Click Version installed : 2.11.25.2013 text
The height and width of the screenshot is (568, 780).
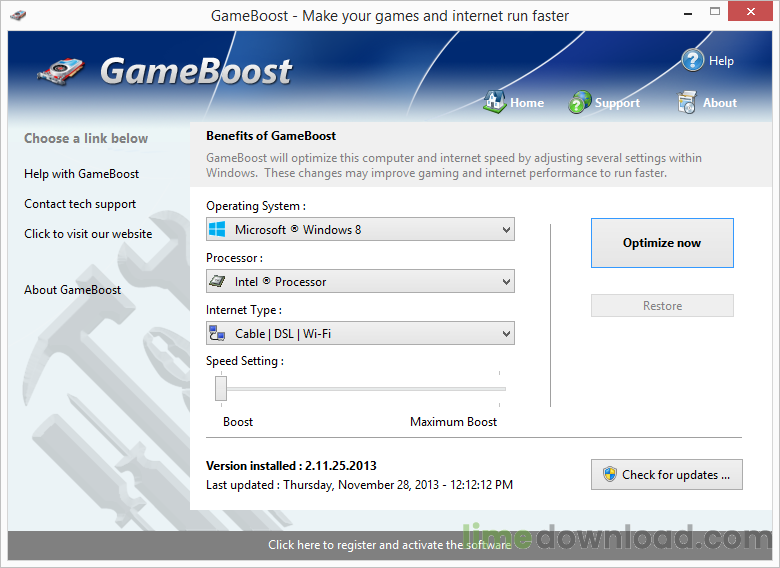[291, 466]
